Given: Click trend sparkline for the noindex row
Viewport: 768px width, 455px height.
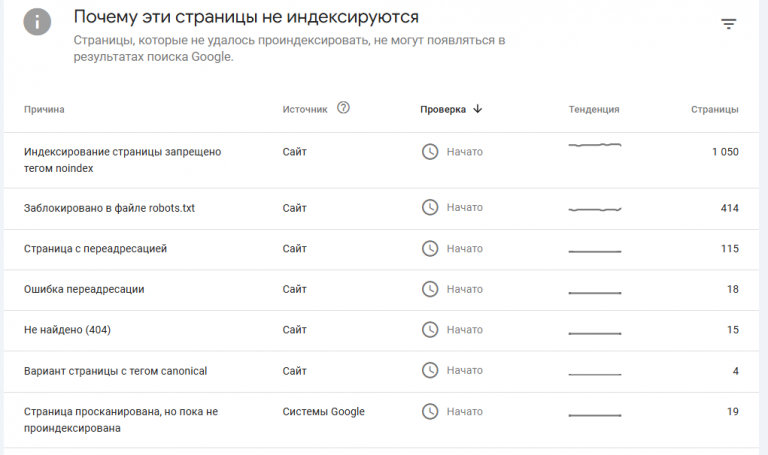Looking at the screenshot, I should (595, 146).
